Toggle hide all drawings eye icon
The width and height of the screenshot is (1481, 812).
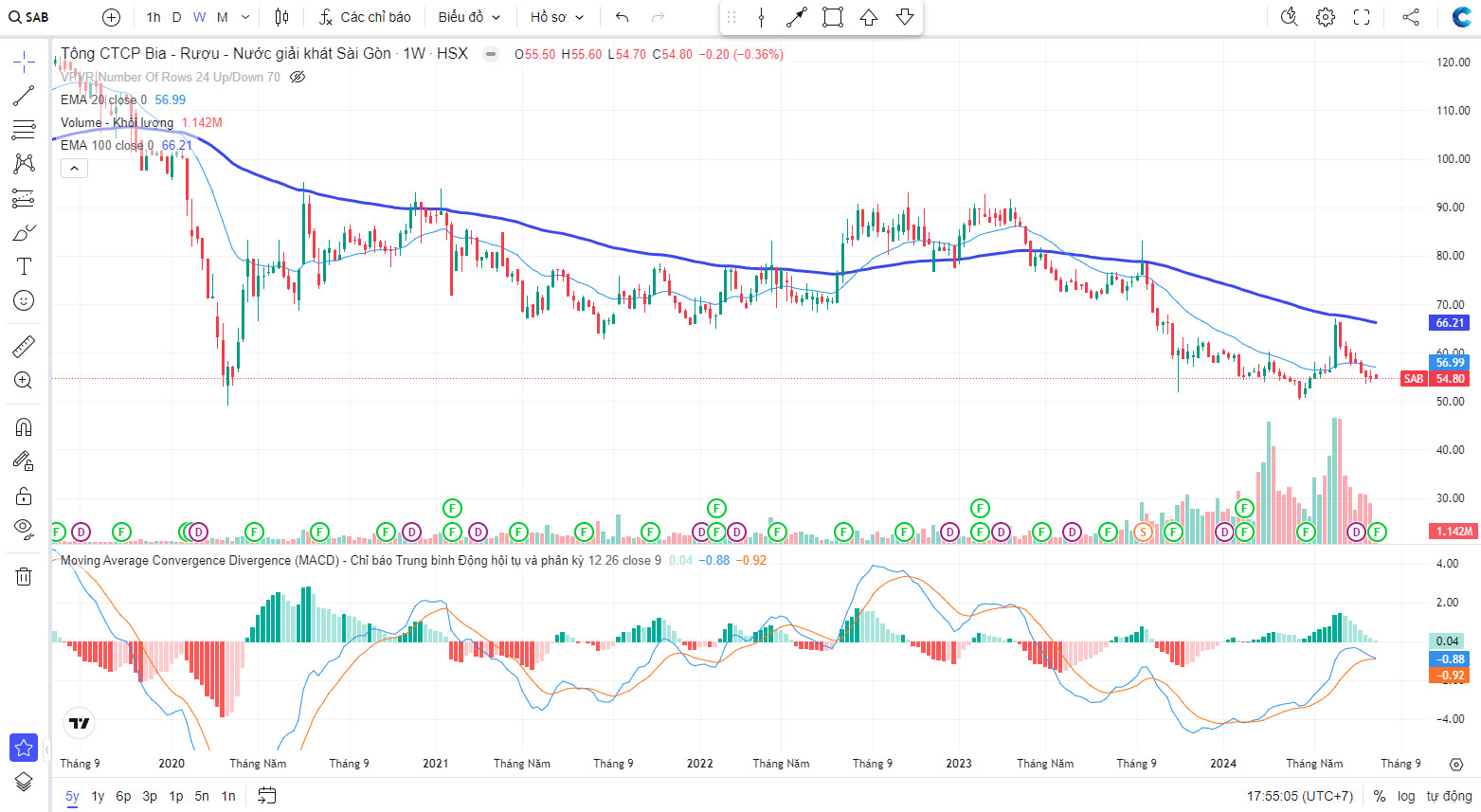(24, 529)
